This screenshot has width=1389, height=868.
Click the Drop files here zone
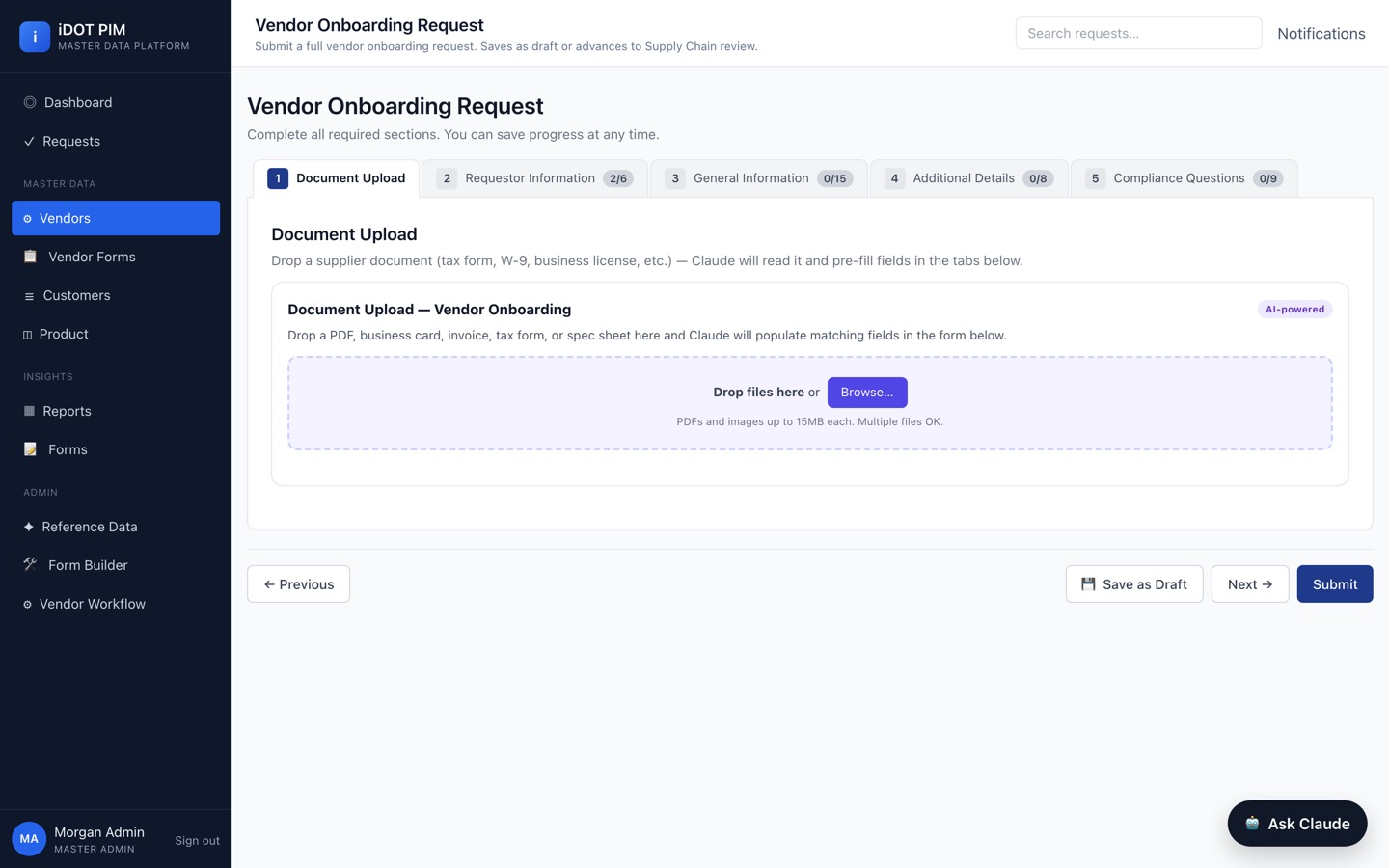pyautogui.click(x=810, y=403)
